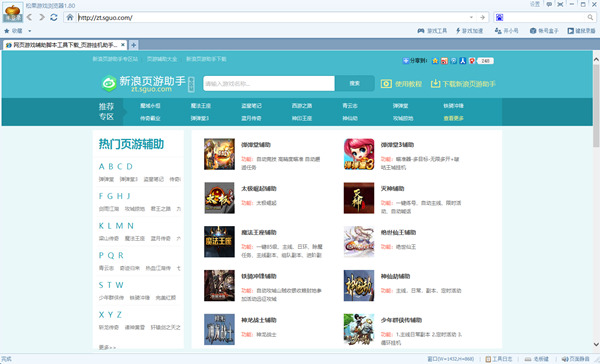Click the browser back arrow
The height and width of the screenshot is (364, 600).
pos(29,18)
